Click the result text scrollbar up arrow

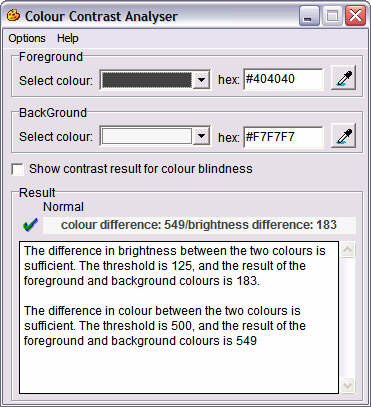coord(348,250)
